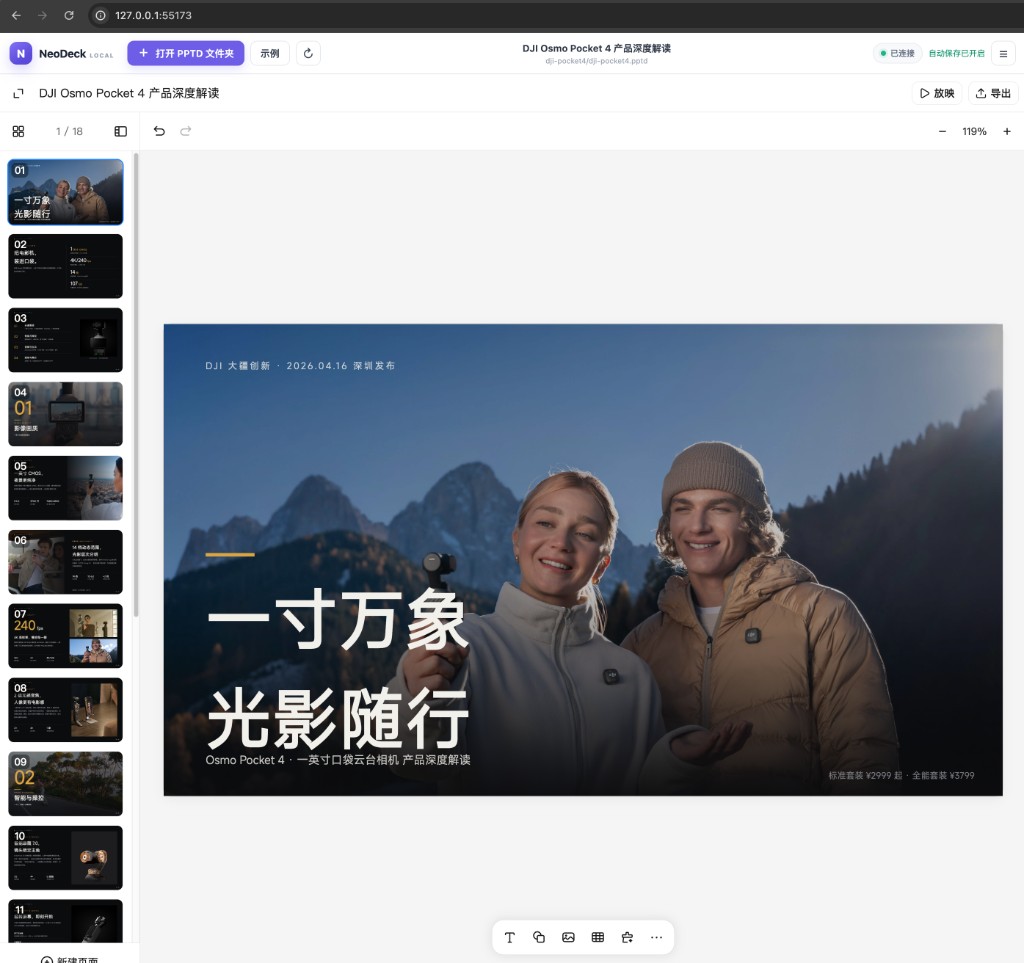Click the refresh icon next to 示例
Screen dimensions: 1024x963
(x=308, y=54)
